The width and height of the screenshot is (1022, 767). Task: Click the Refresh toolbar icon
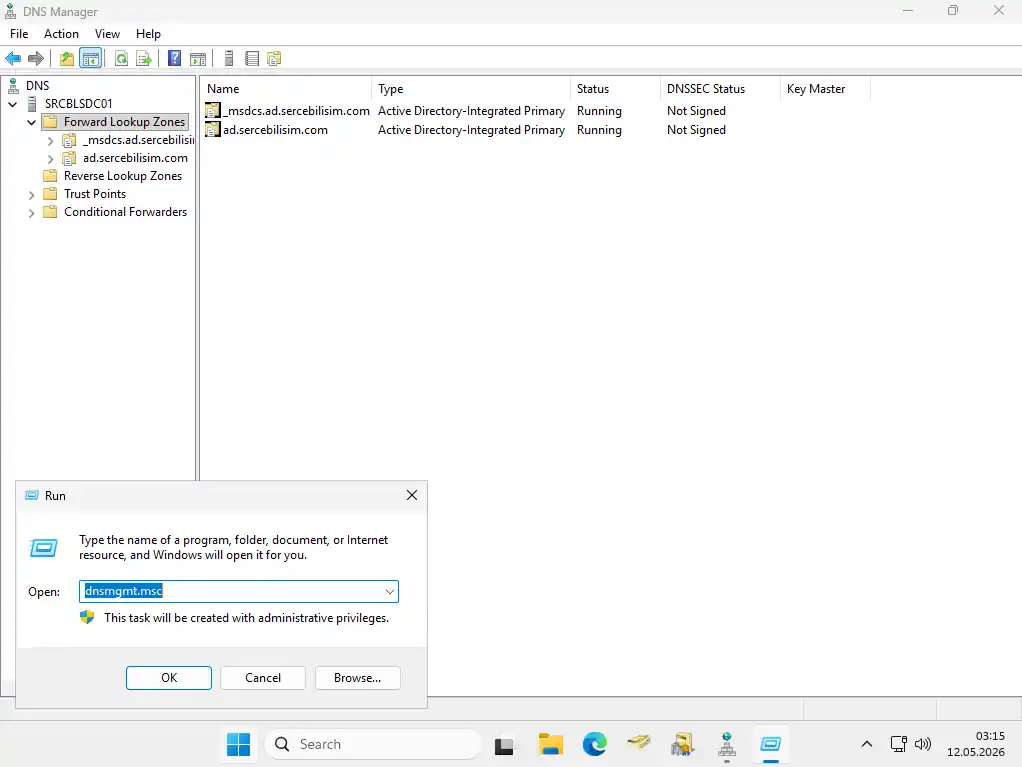[121, 59]
